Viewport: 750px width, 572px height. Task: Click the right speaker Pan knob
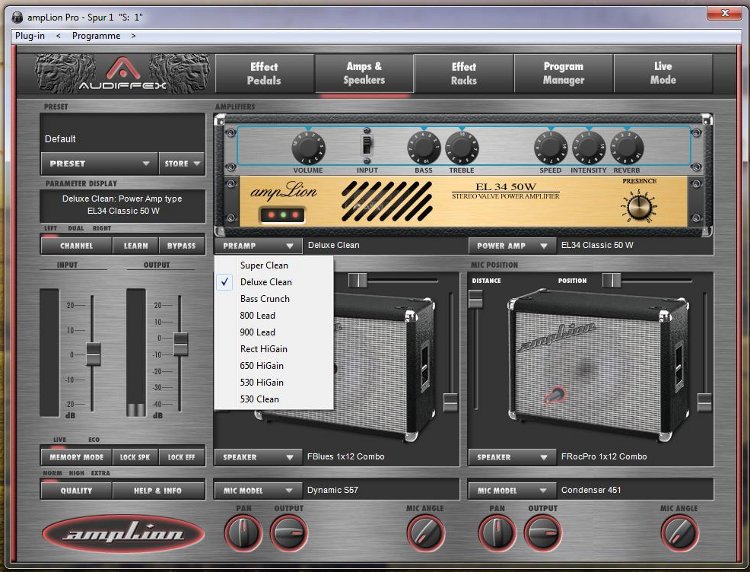pyautogui.click(x=497, y=532)
